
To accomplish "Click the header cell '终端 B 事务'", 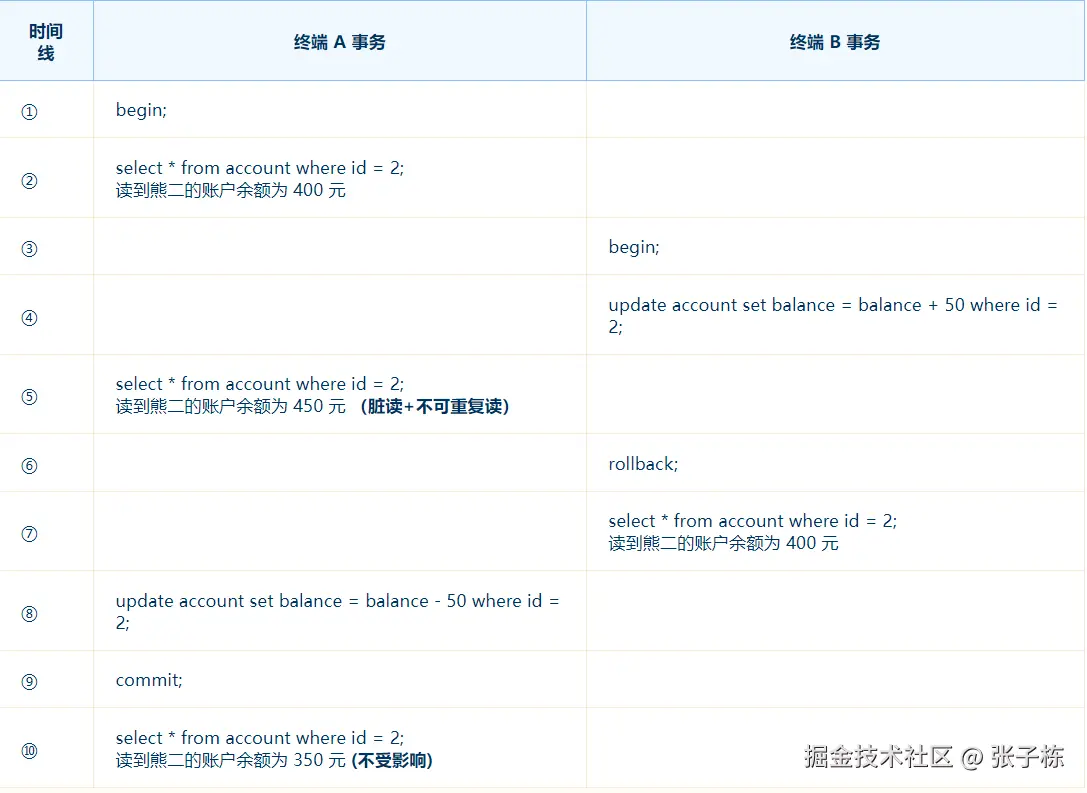I will coord(835,42).
